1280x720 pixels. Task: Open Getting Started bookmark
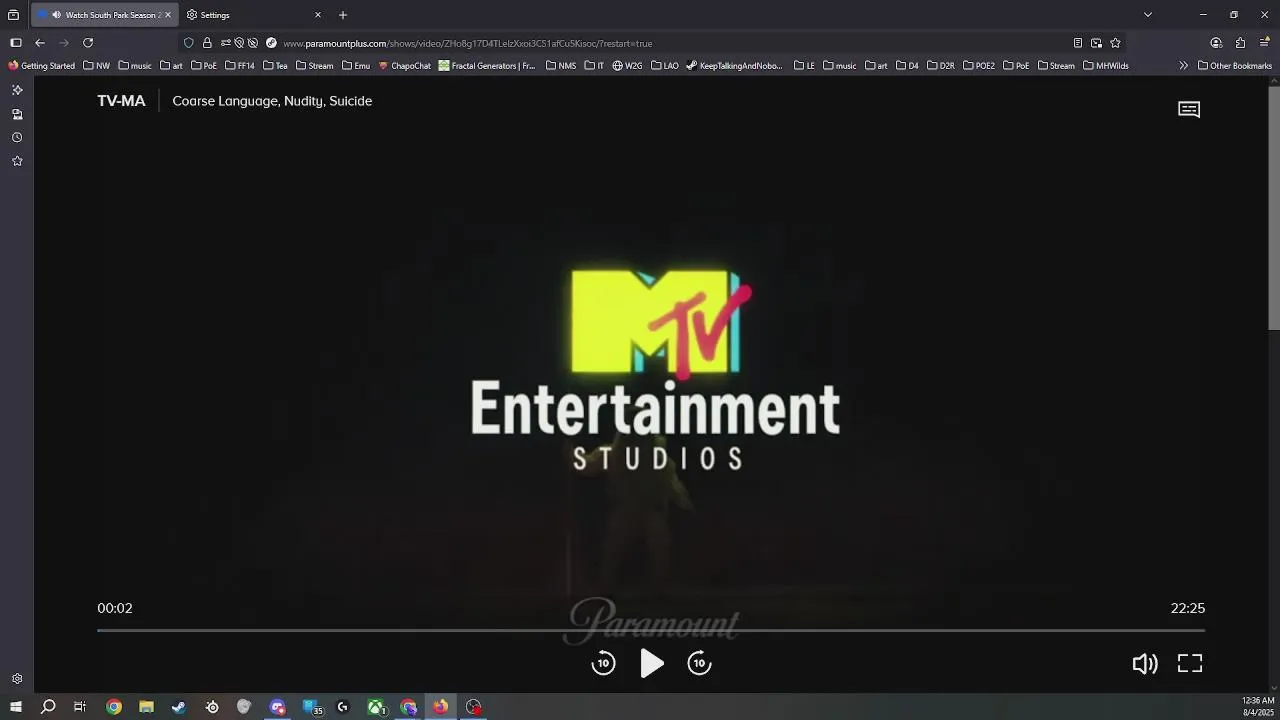click(x=41, y=66)
